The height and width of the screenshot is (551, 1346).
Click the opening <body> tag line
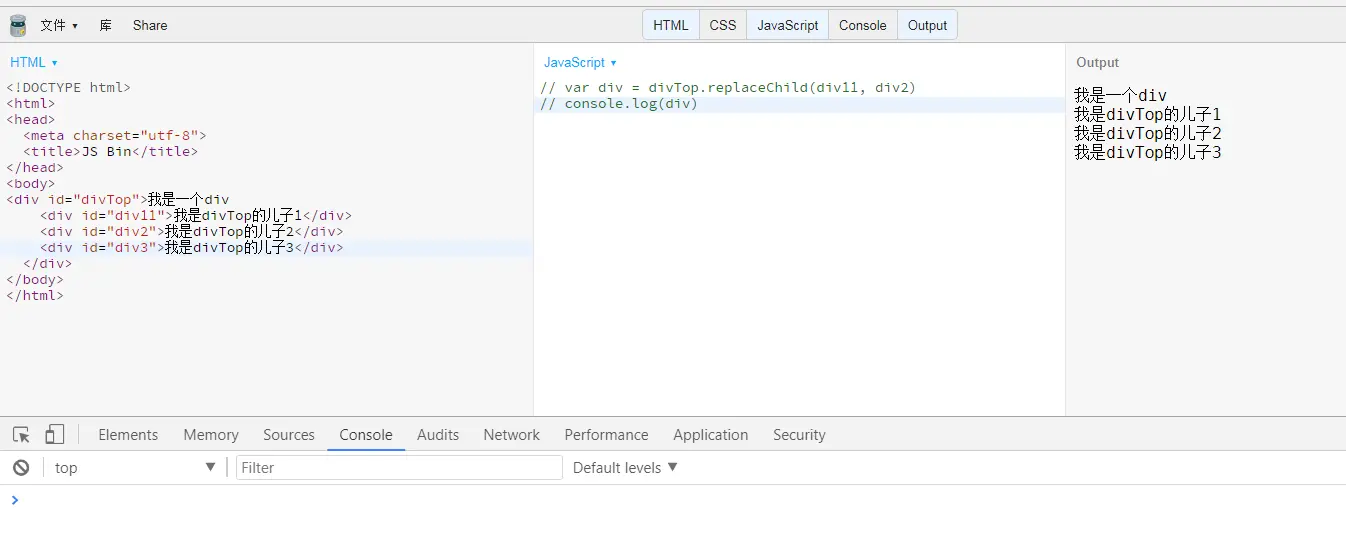tap(31, 184)
